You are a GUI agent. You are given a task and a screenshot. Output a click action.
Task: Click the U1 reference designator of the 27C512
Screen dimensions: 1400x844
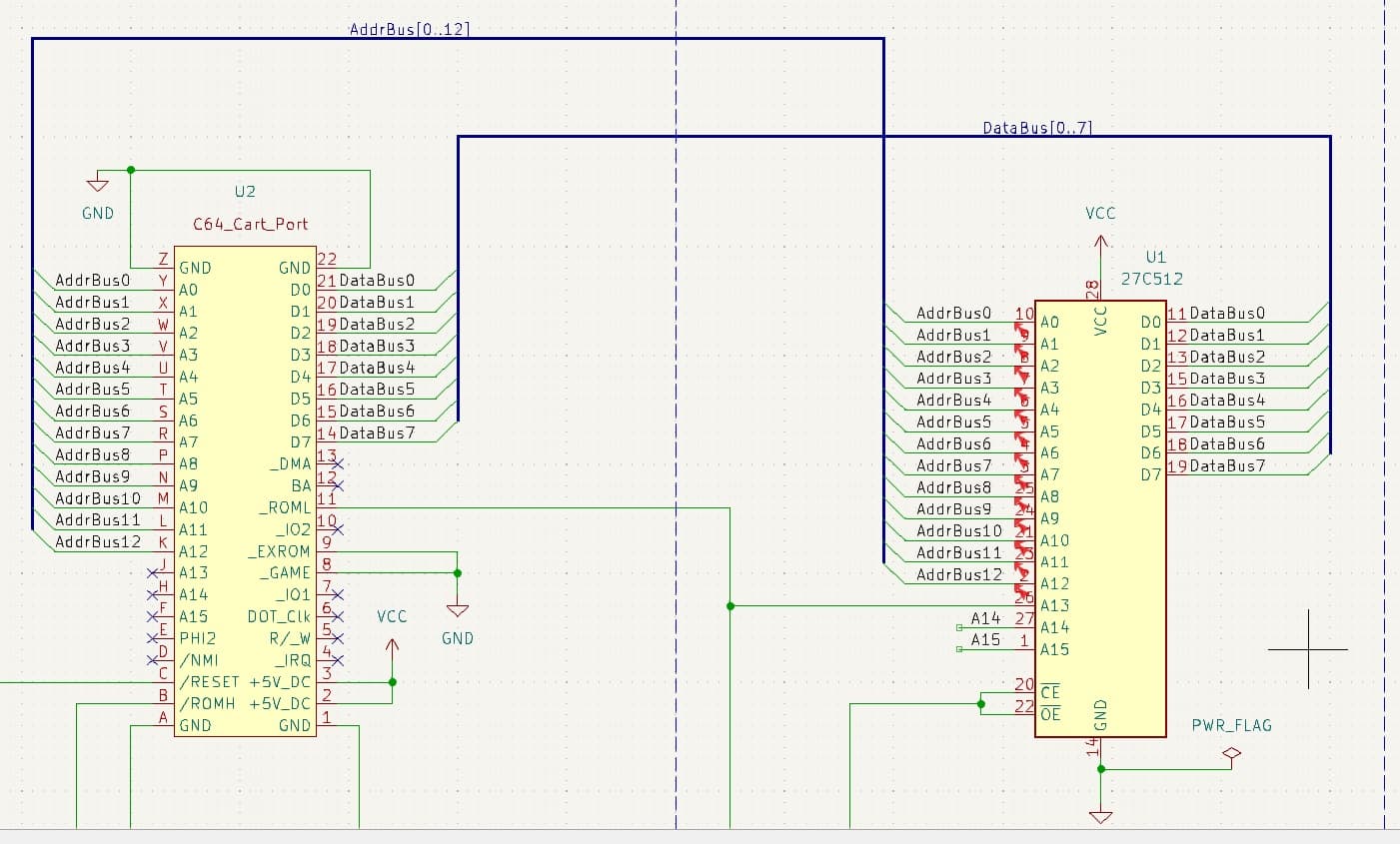pyautogui.click(x=1155, y=257)
